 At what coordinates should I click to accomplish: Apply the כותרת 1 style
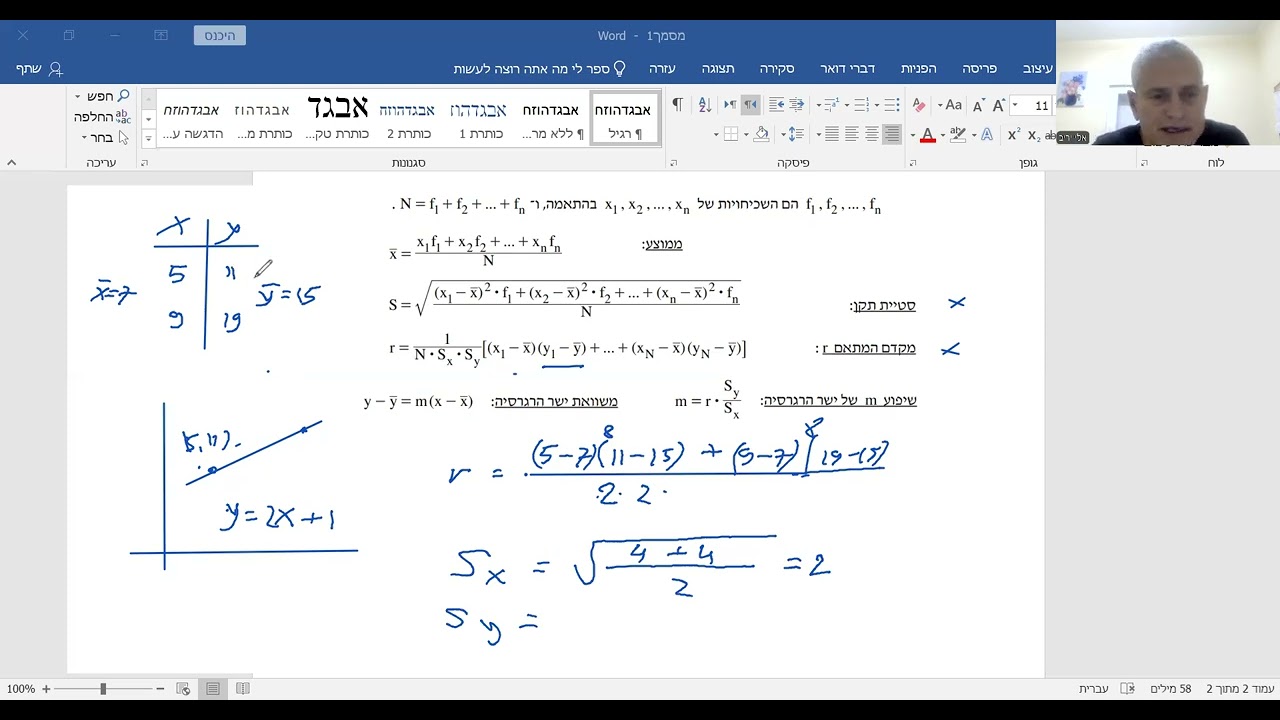pyautogui.click(x=480, y=119)
